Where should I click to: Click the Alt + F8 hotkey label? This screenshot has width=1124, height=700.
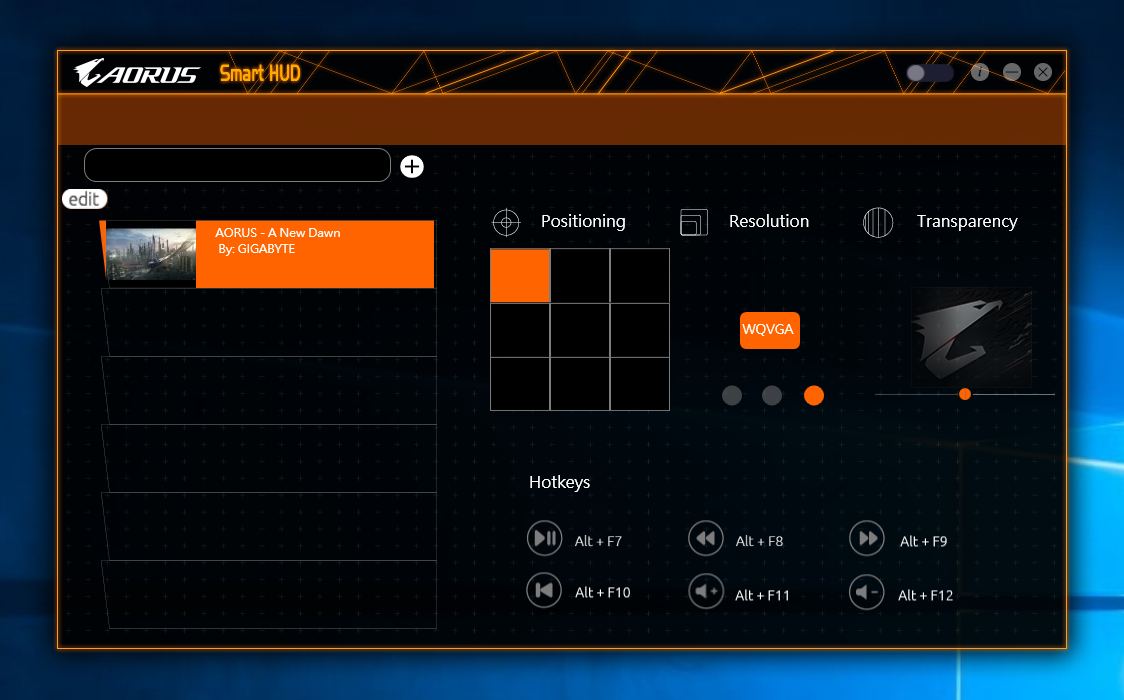(759, 542)
